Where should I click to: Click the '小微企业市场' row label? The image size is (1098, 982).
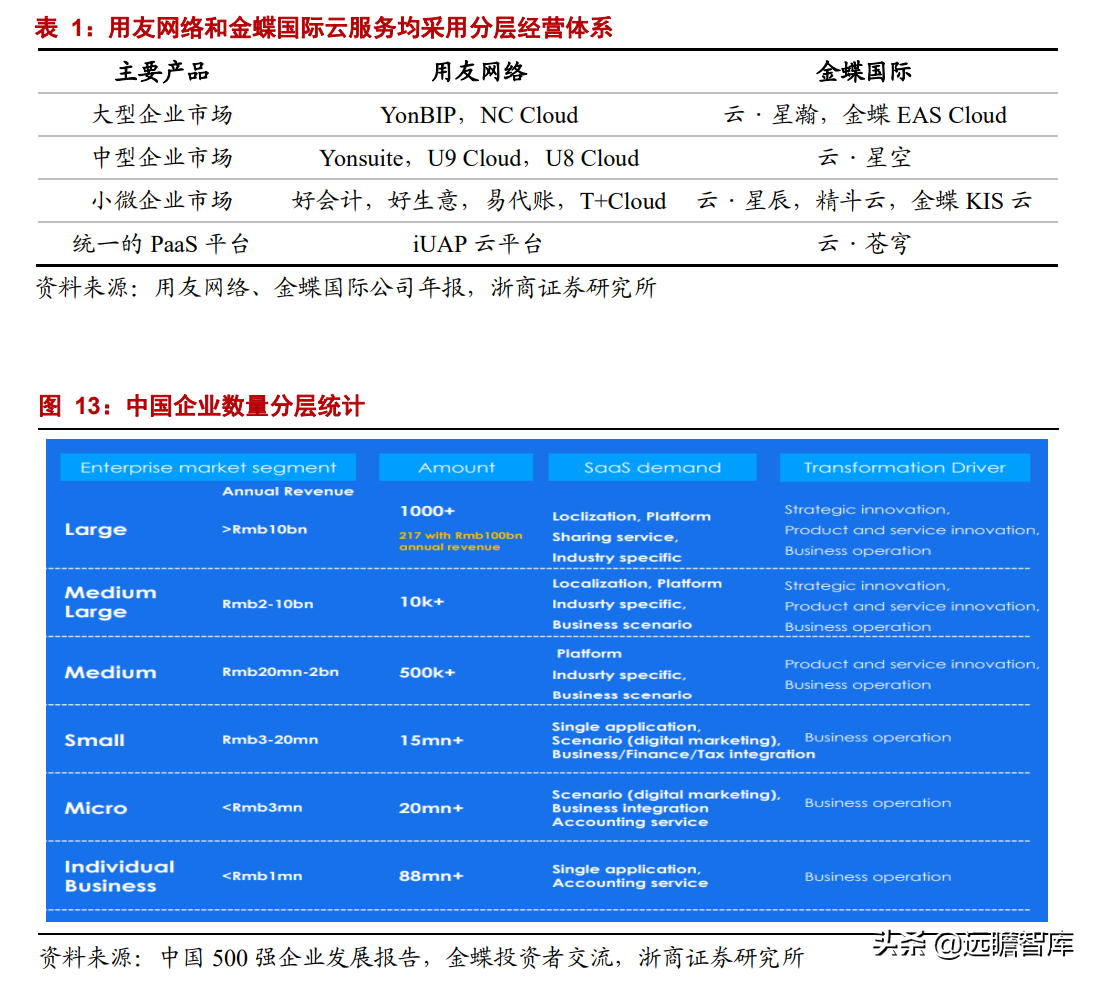click(162, 201)
